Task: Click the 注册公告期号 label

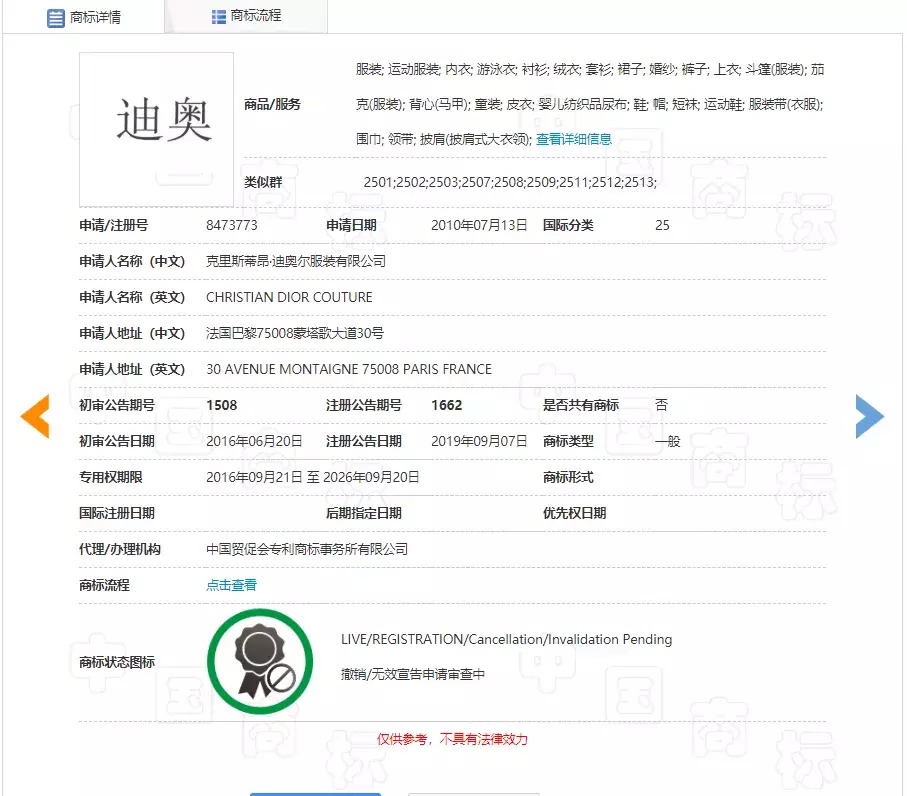Action: 364,405
